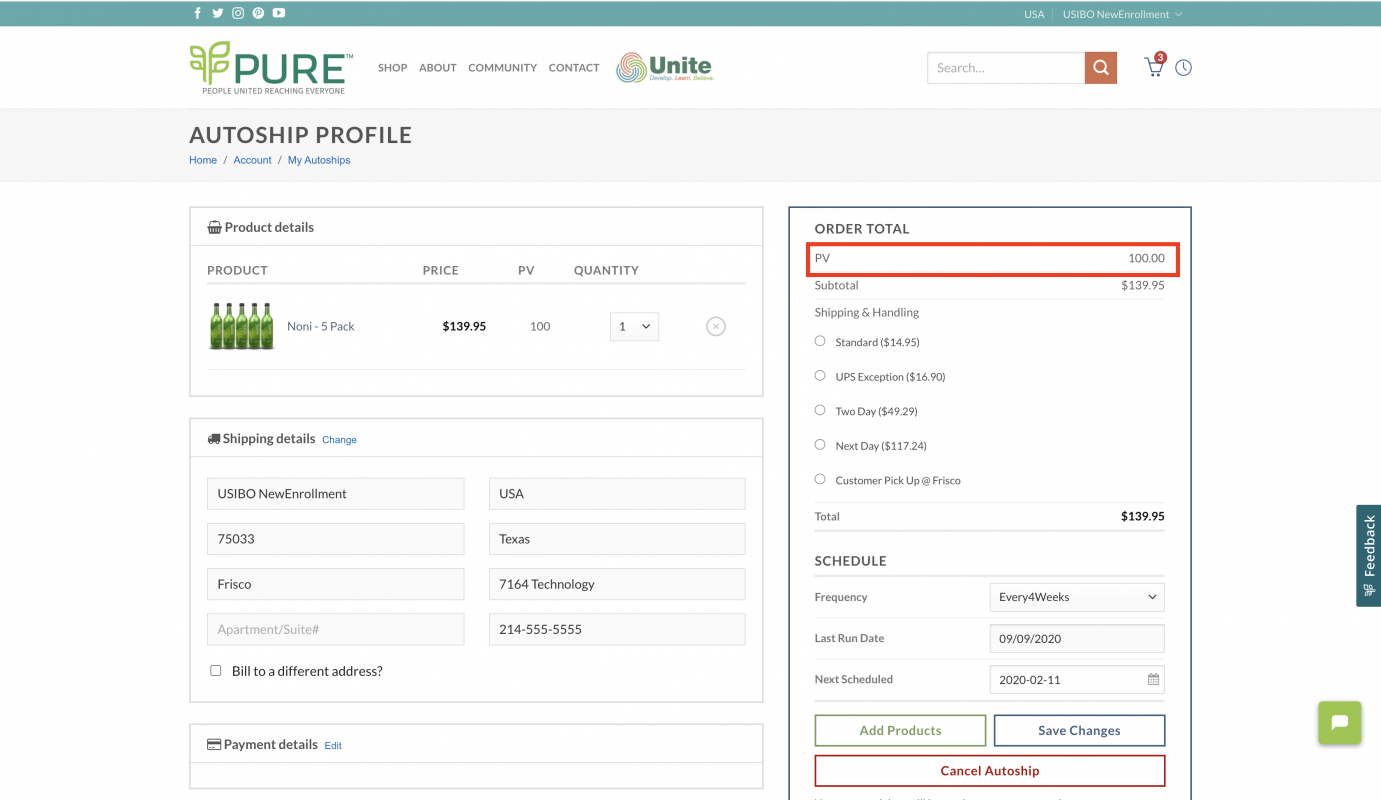Select Customer Pick Up @ Frisco option
This screenshot has height=800, width=1381.
(820, 479)
